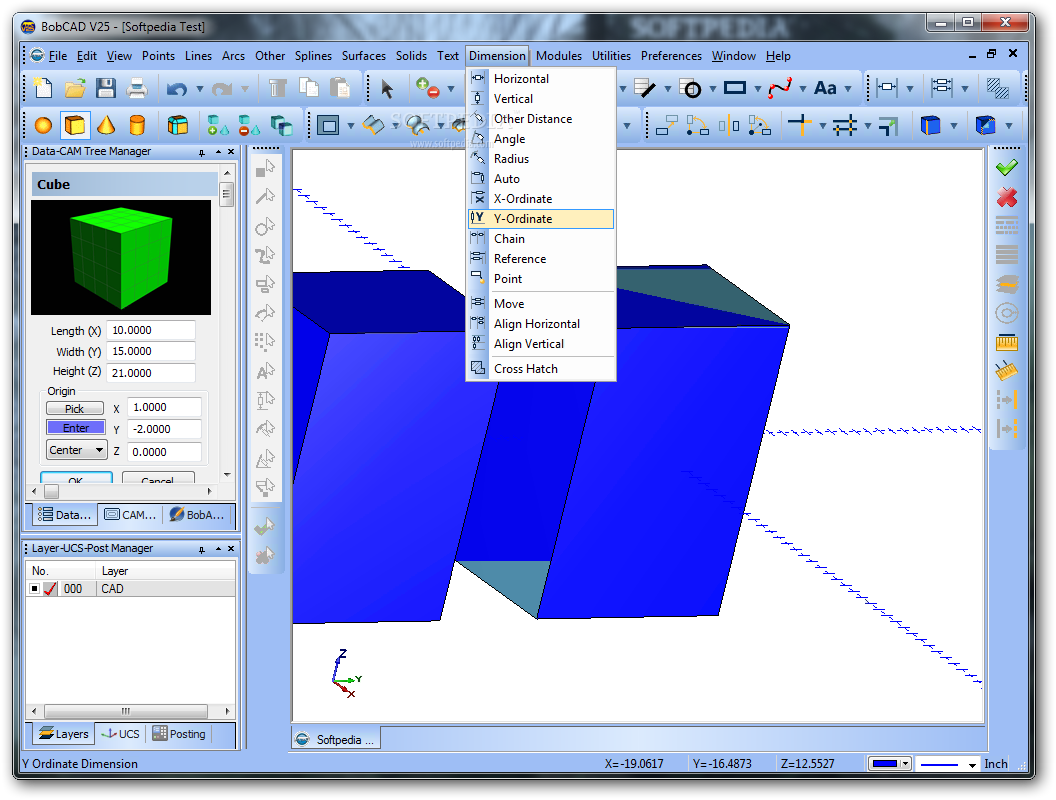Open the Center origin dropdown
This screenshot has height=800, width=1056.
coord(76,450)
